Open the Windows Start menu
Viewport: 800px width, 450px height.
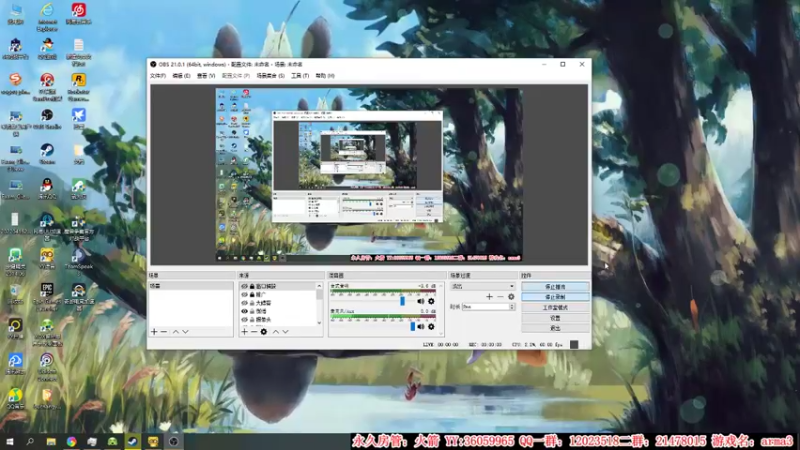[10, 442]
